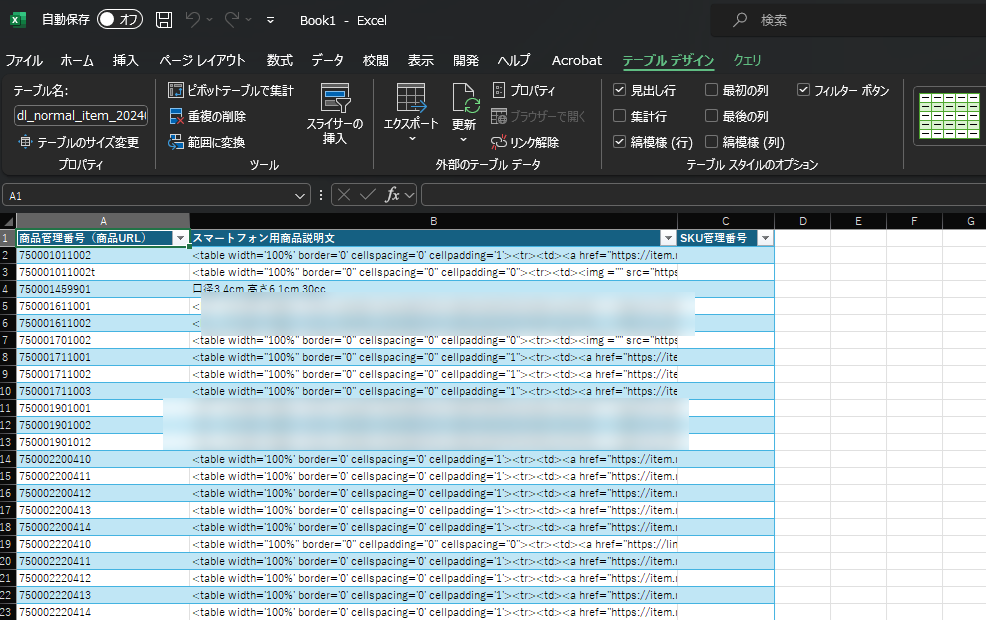Switch to the ページ レイアウト tab

[x=202, y=60]
